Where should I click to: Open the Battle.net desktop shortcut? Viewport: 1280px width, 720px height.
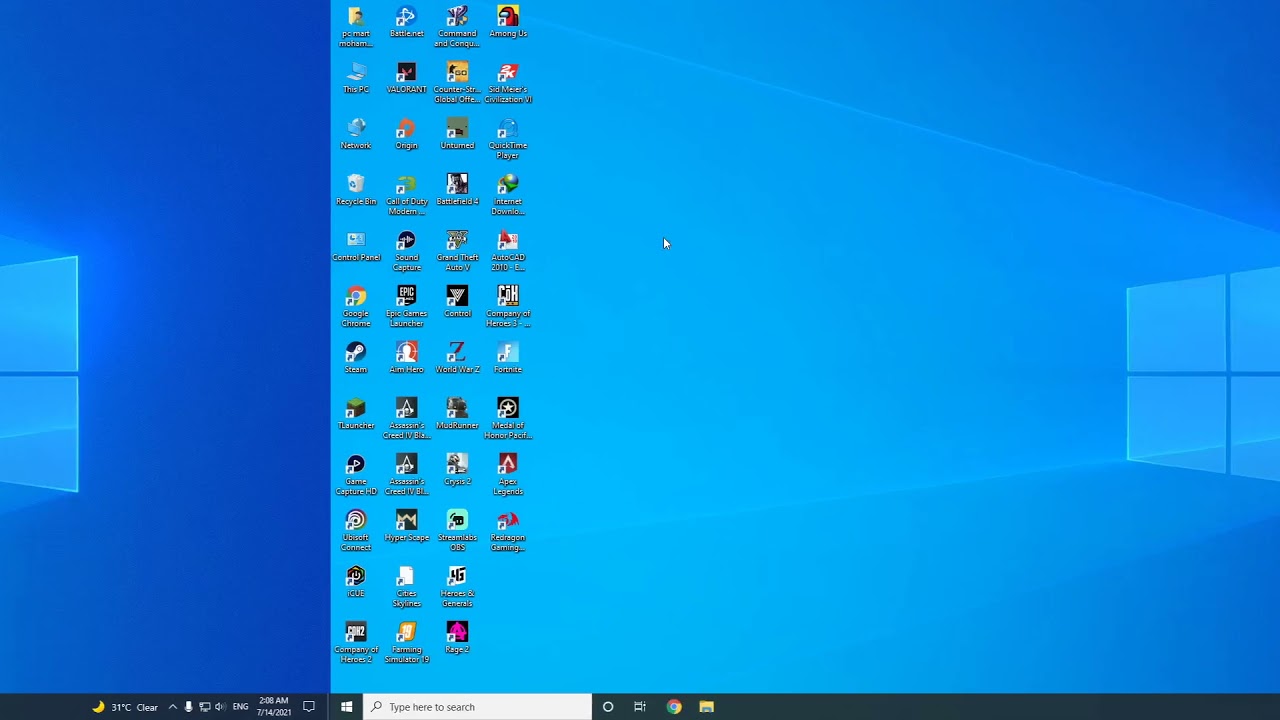click(406, 23)
